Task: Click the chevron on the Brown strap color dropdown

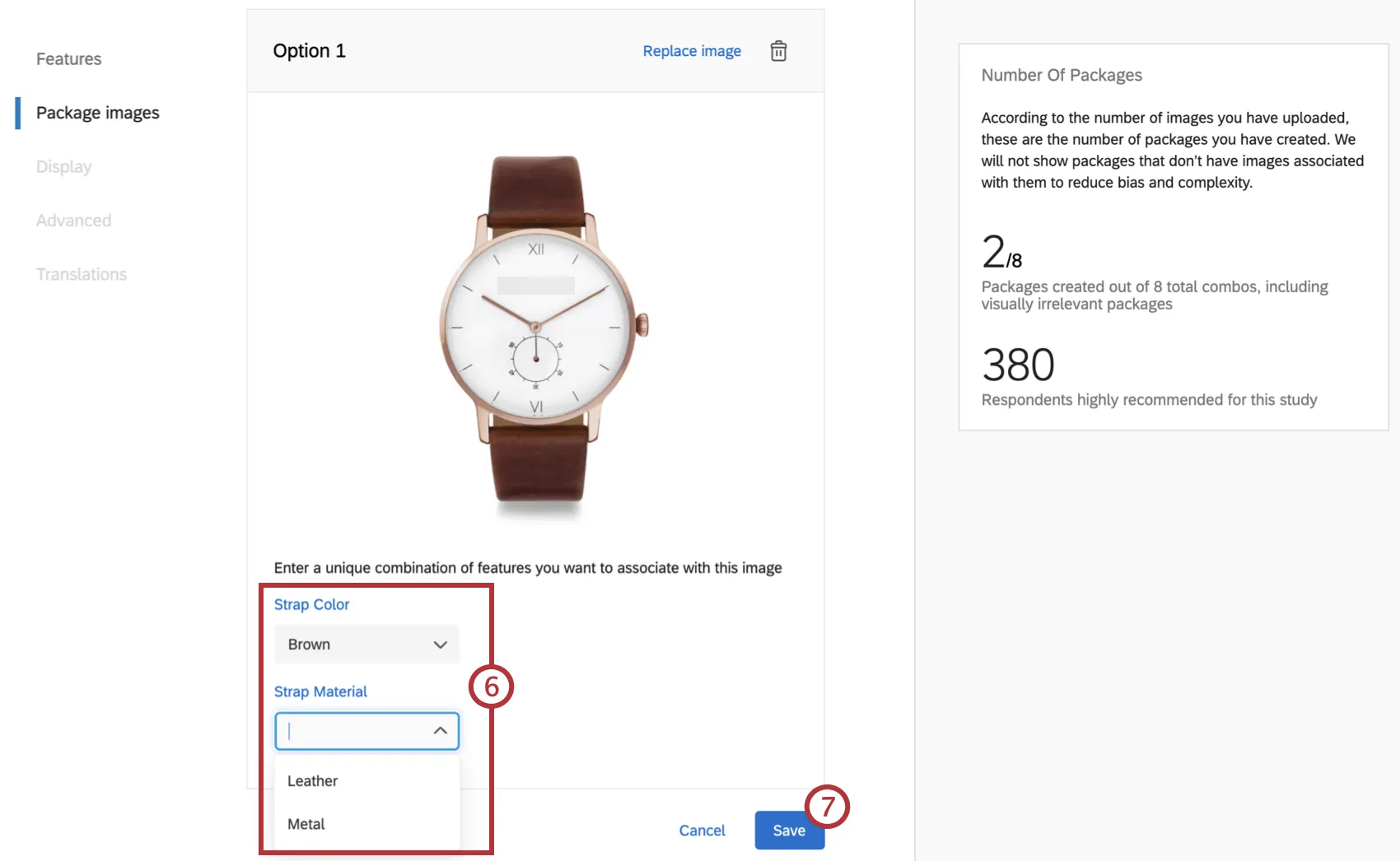Action: pos(440,645)
